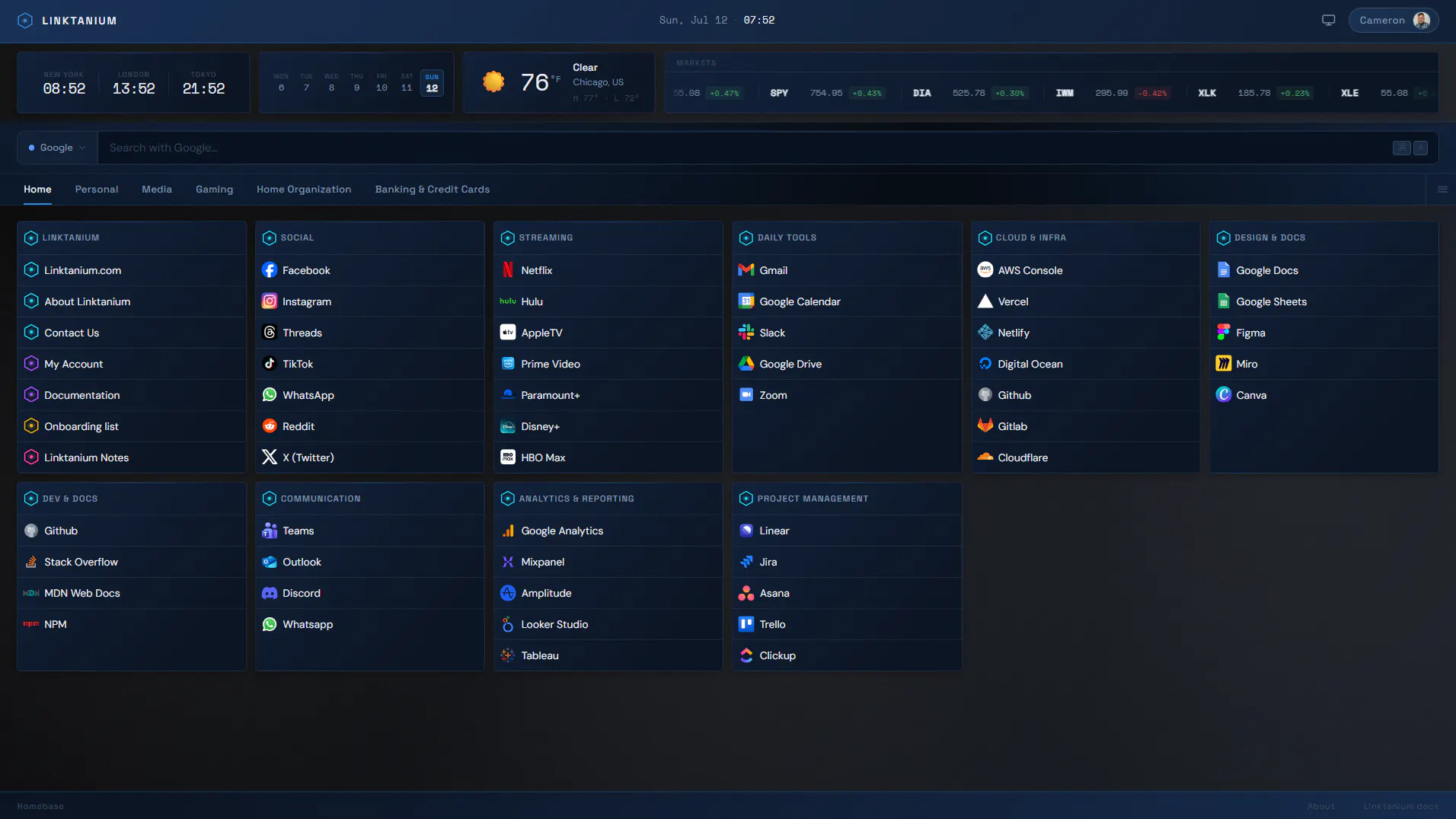The height and width of the screenshot is (819, 1456).
Task: Click the Cloudflare cloud icon
Action: 985,457
